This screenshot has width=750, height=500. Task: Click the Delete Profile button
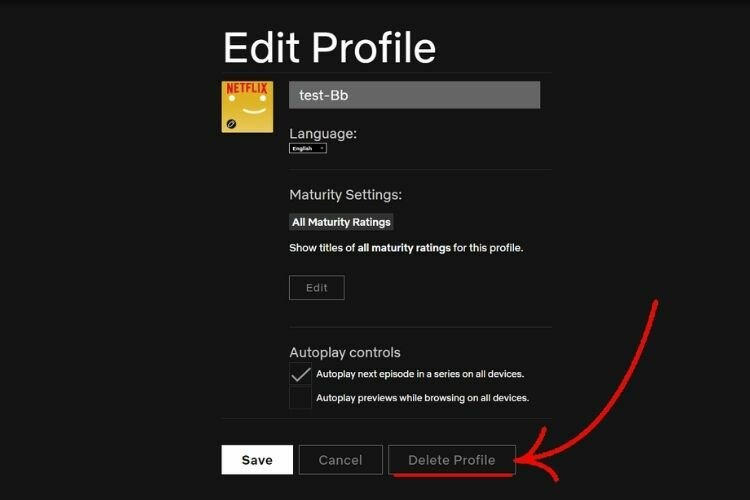pyautogui.click(x=452, y=460)
